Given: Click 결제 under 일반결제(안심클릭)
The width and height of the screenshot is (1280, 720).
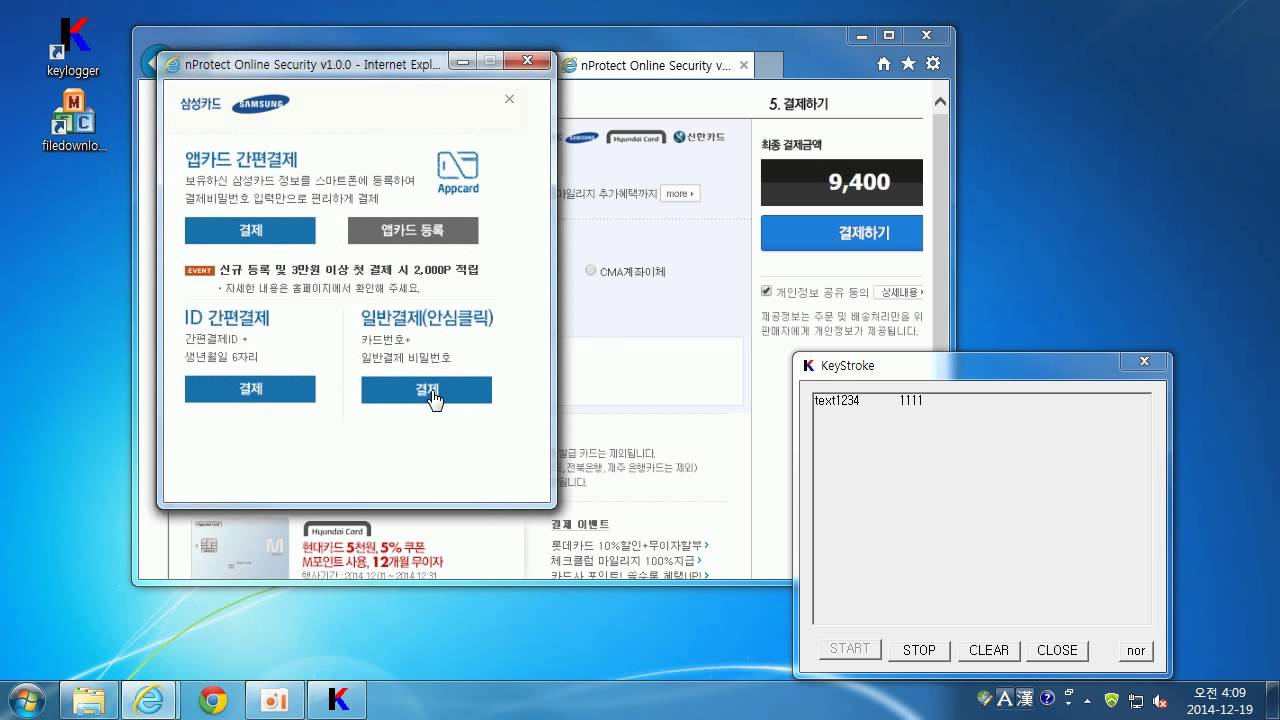Looking at the screenshot, I should click(x=426, y=390).
